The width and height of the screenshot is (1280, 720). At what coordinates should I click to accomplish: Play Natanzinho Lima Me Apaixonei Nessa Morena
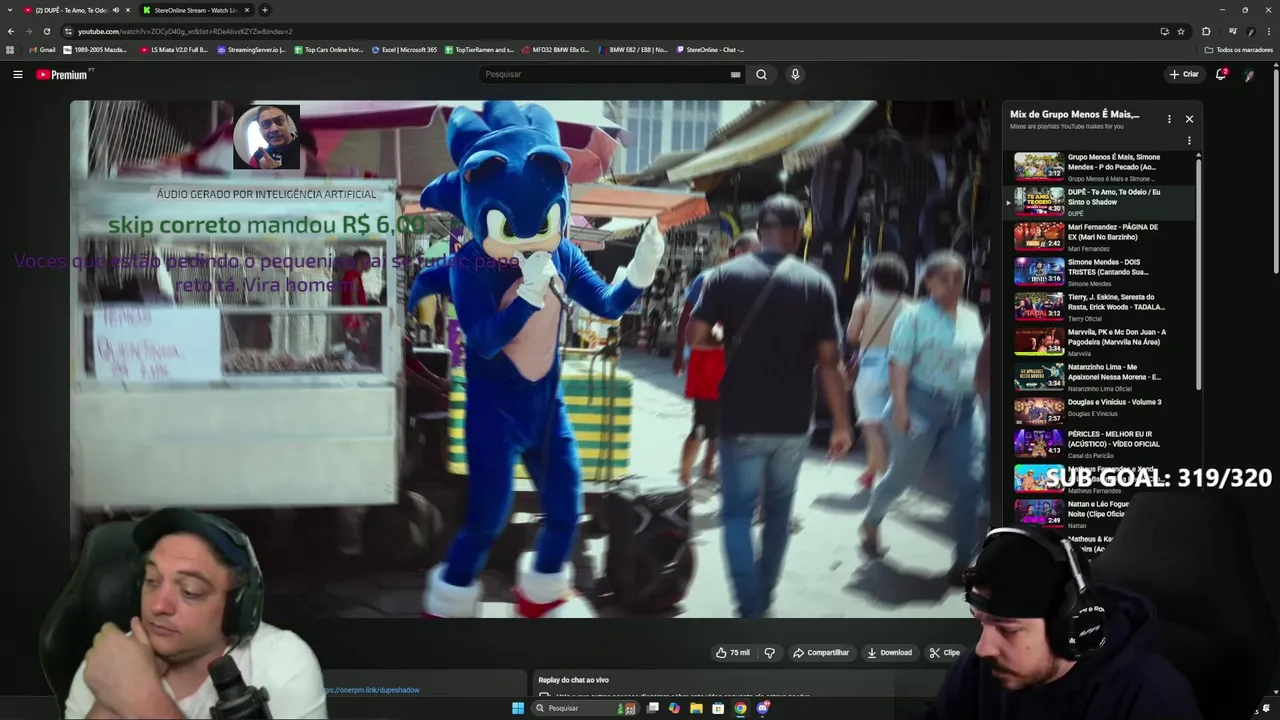pos(1100,377)
